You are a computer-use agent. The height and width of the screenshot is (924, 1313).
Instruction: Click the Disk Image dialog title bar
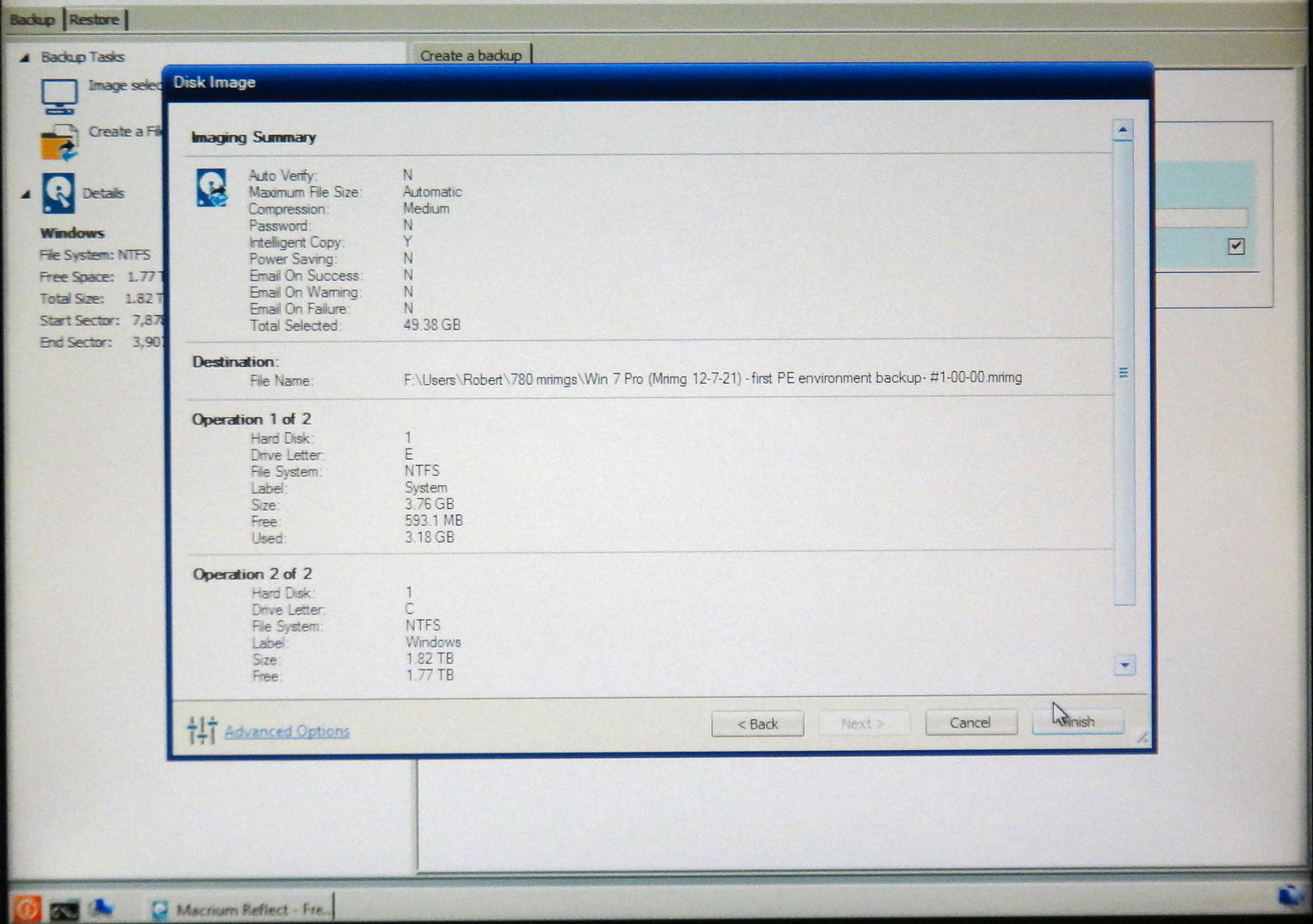659,83
